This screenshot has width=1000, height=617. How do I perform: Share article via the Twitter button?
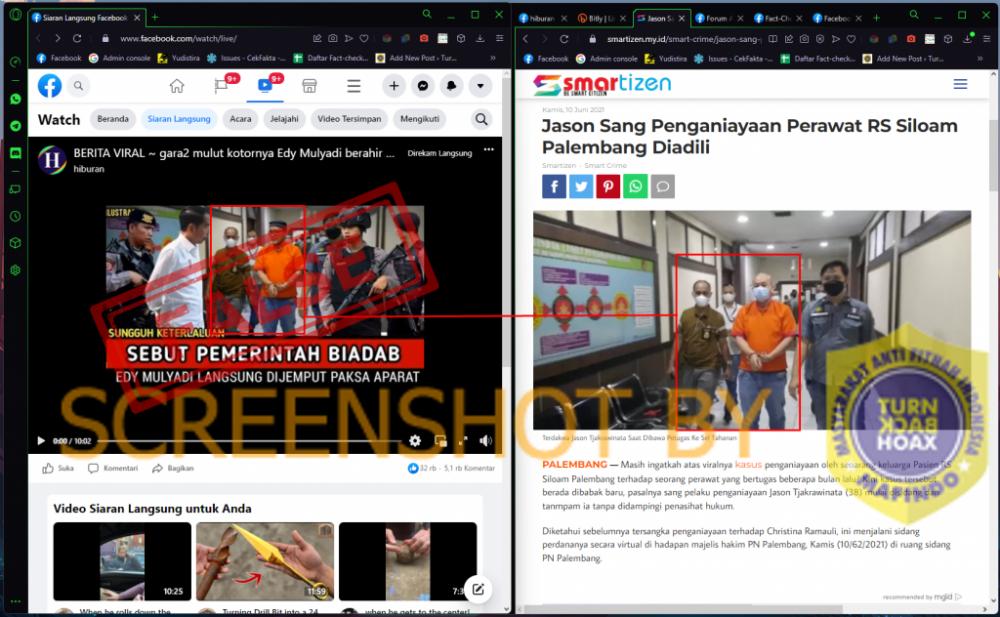tap(581, 186)
